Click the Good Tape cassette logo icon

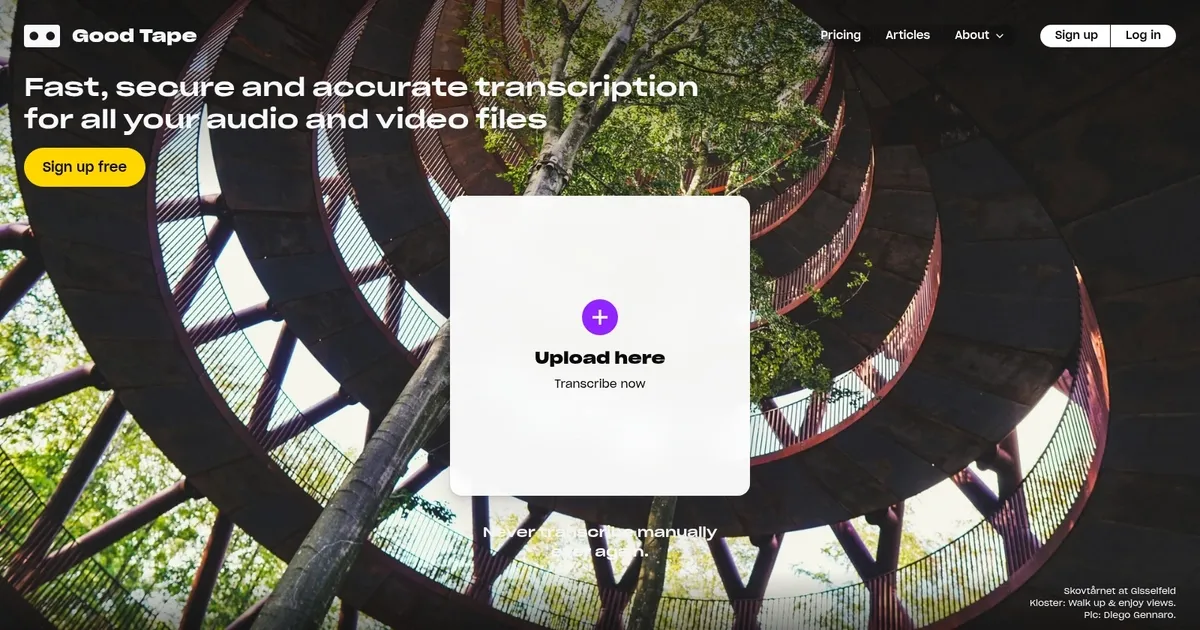coord(42,36)
